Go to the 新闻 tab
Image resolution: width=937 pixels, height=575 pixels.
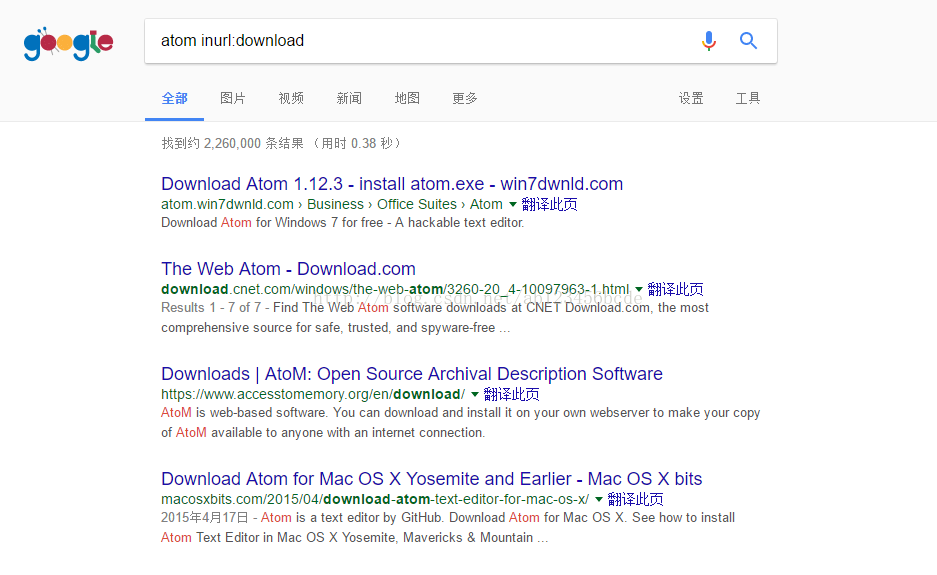point(349,98)
